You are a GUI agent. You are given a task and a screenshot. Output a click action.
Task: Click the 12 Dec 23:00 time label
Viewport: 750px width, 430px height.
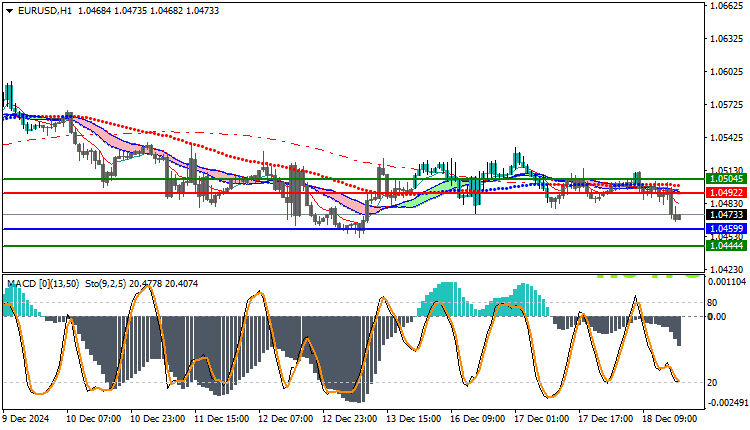click(x=350, y=419)
